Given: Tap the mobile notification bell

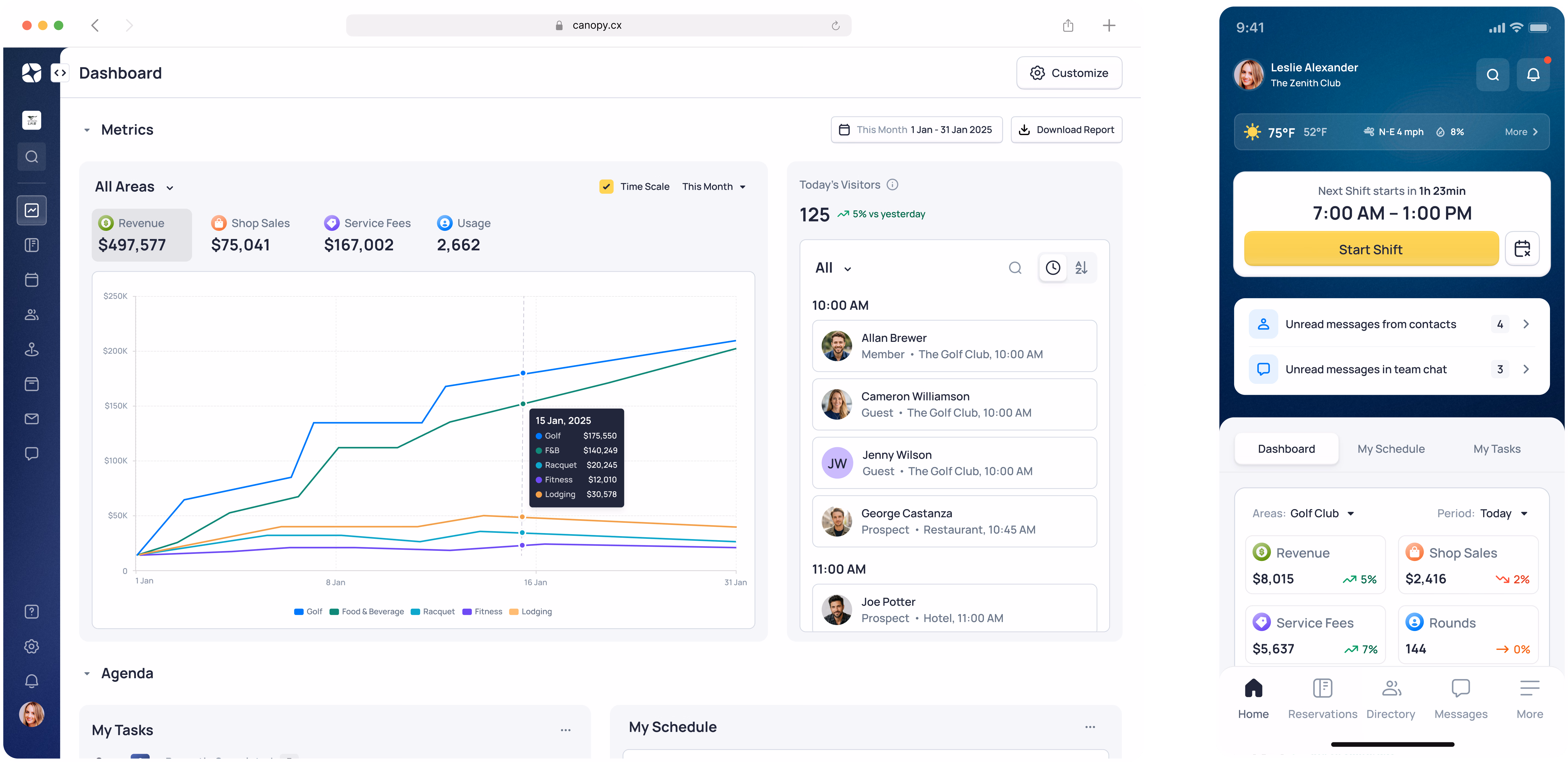Looking at the screenshot, I should pos(1533,75).
